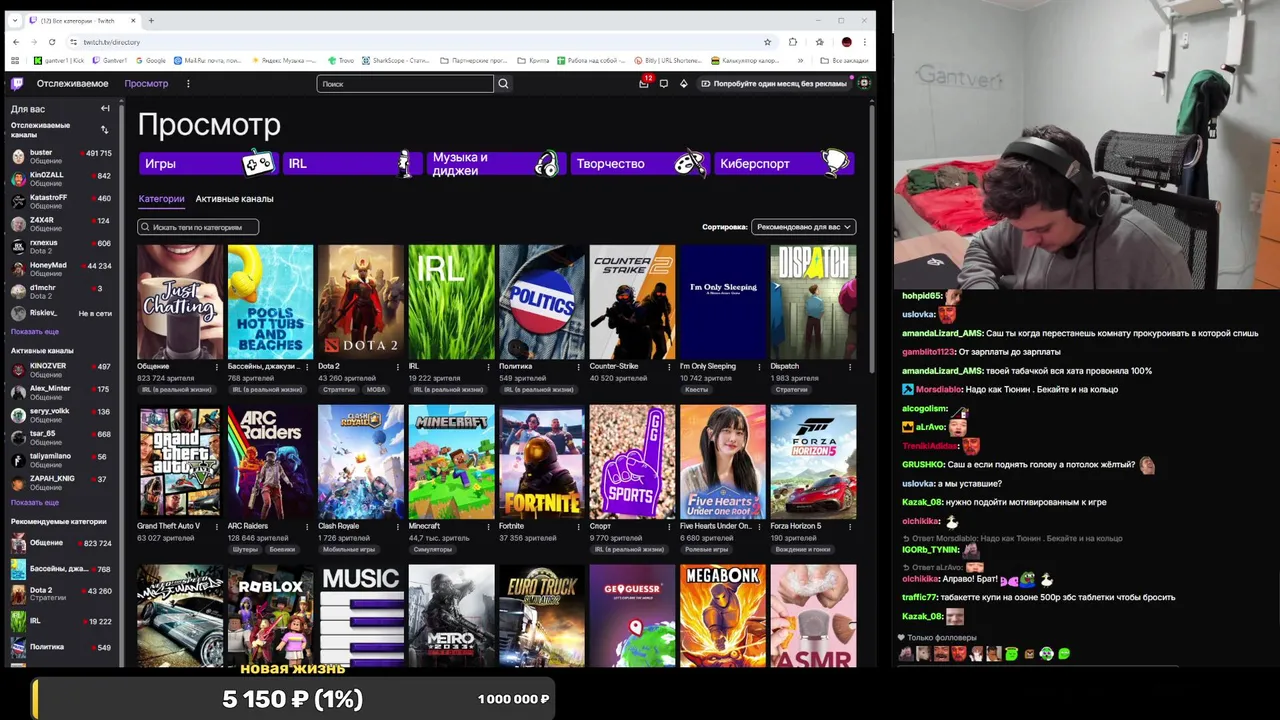Click the Киберспорт category banner
1280x720 pixels.
click(x=784, y=164)
